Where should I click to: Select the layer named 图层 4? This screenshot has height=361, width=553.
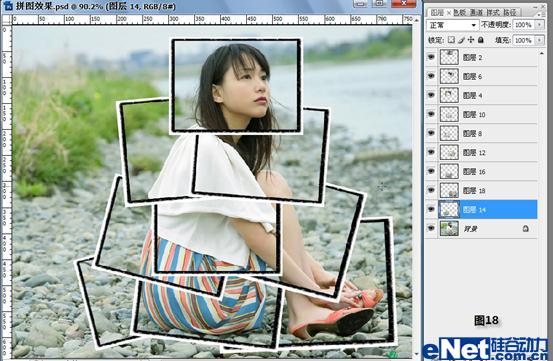pyautogui.click(x=472, y=96)
